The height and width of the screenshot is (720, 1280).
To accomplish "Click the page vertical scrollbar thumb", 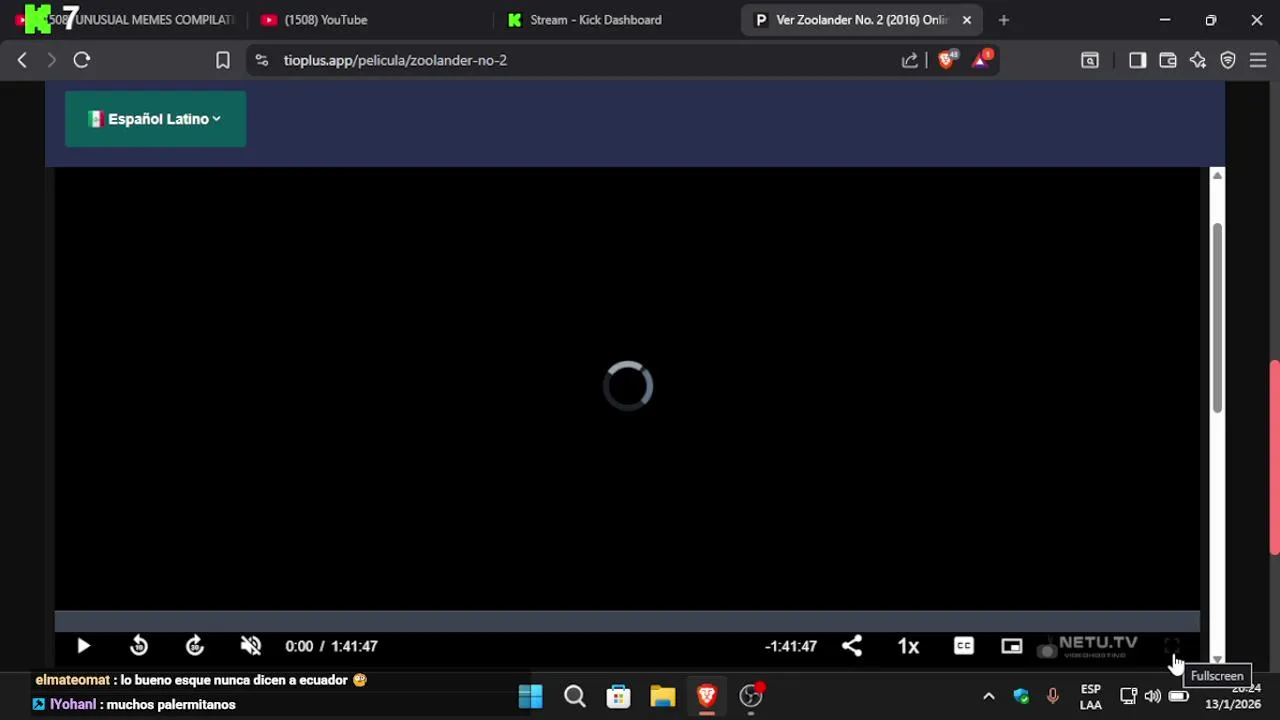I will tap(1275, 457).
